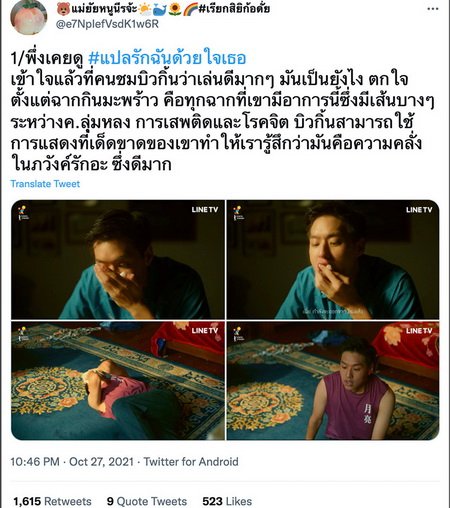Click the LINE TV logo in top-left photo

(205, 210)
